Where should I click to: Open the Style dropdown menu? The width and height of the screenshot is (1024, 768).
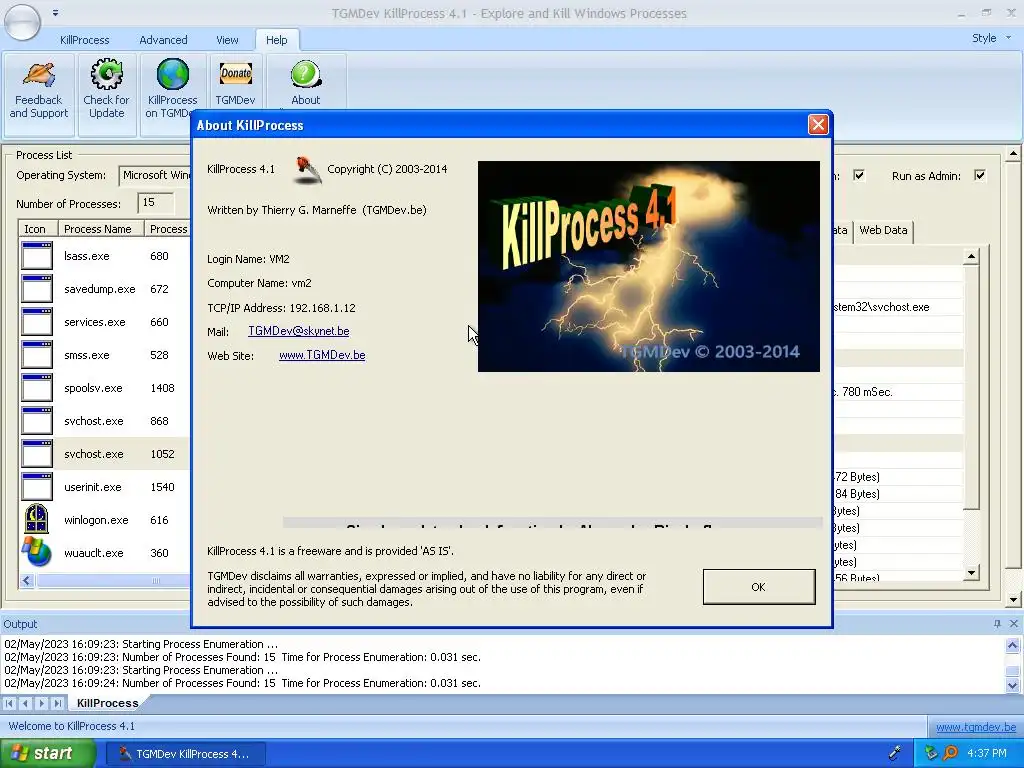click(991, 38)
